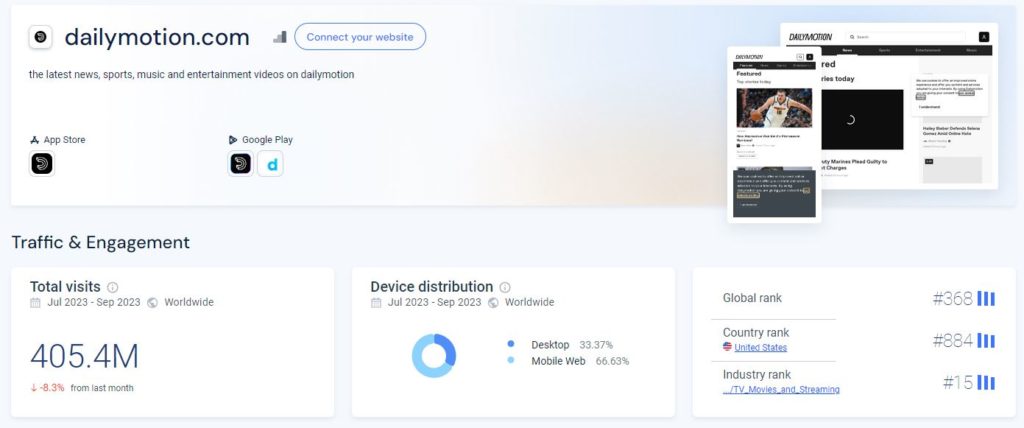Click the globe icon under Device distribution
Screen dimensions: 1024x428
493,303
